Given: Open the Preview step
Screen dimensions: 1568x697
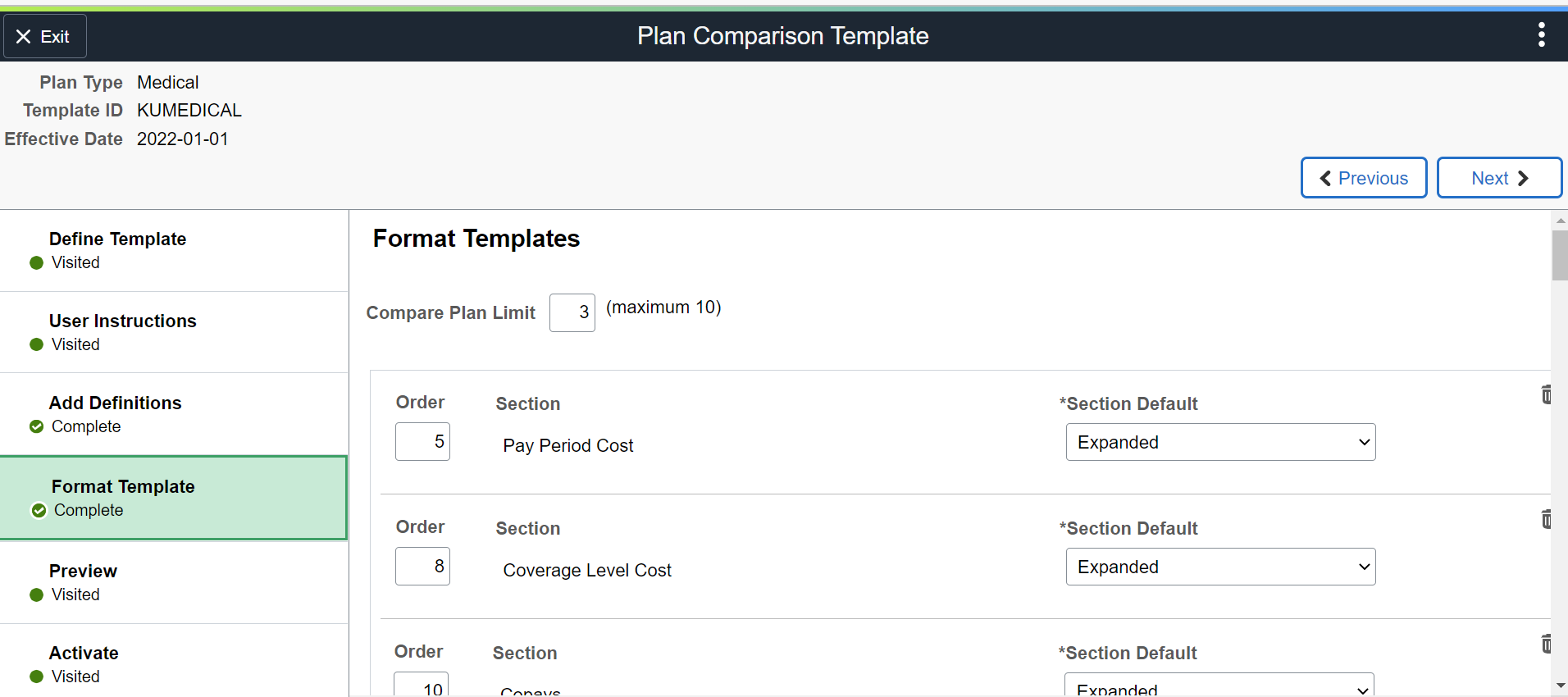Looking at the screenshot, I should pyautogui.click(x=83, y=572).
